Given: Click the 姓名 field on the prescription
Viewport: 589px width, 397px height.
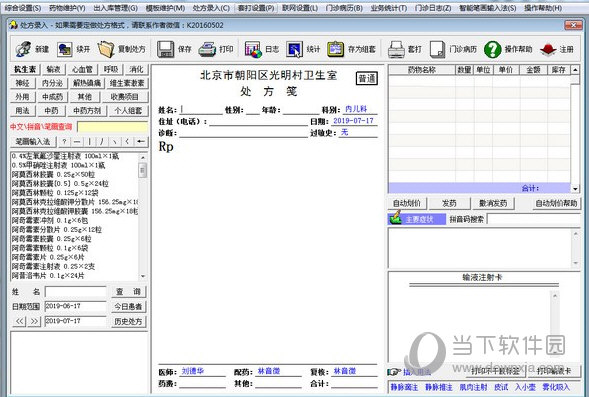Looking at the screenshot, I should (x=201, y=110).
